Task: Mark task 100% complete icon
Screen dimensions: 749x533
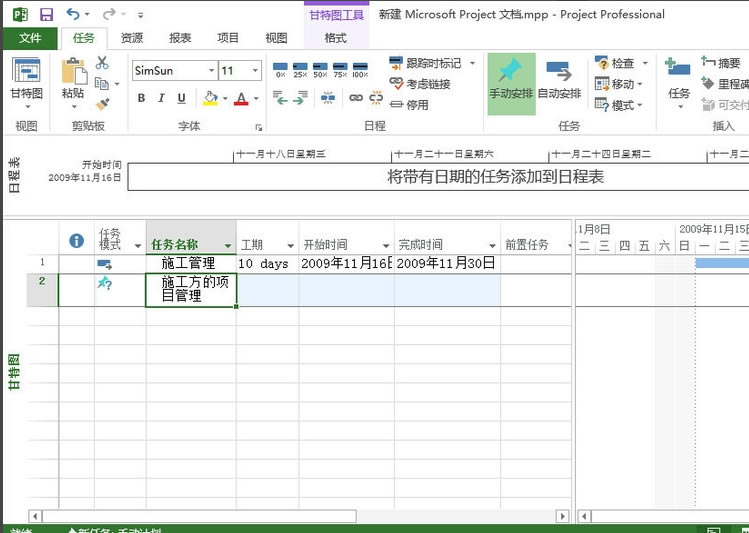Action: click(360, 71)
